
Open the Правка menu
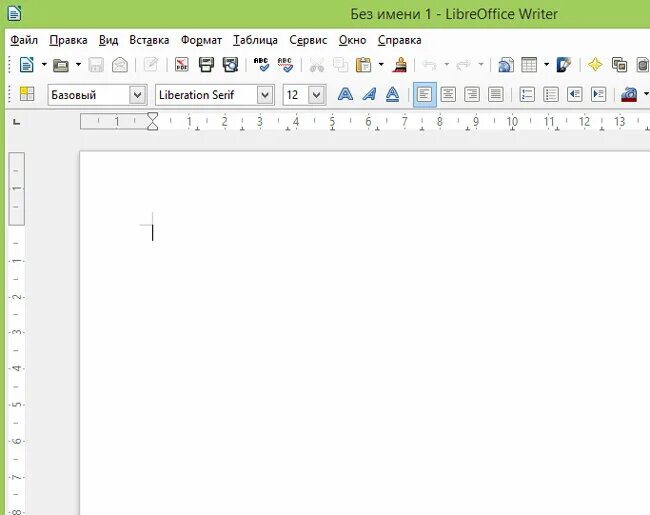(x=68, y=40)
